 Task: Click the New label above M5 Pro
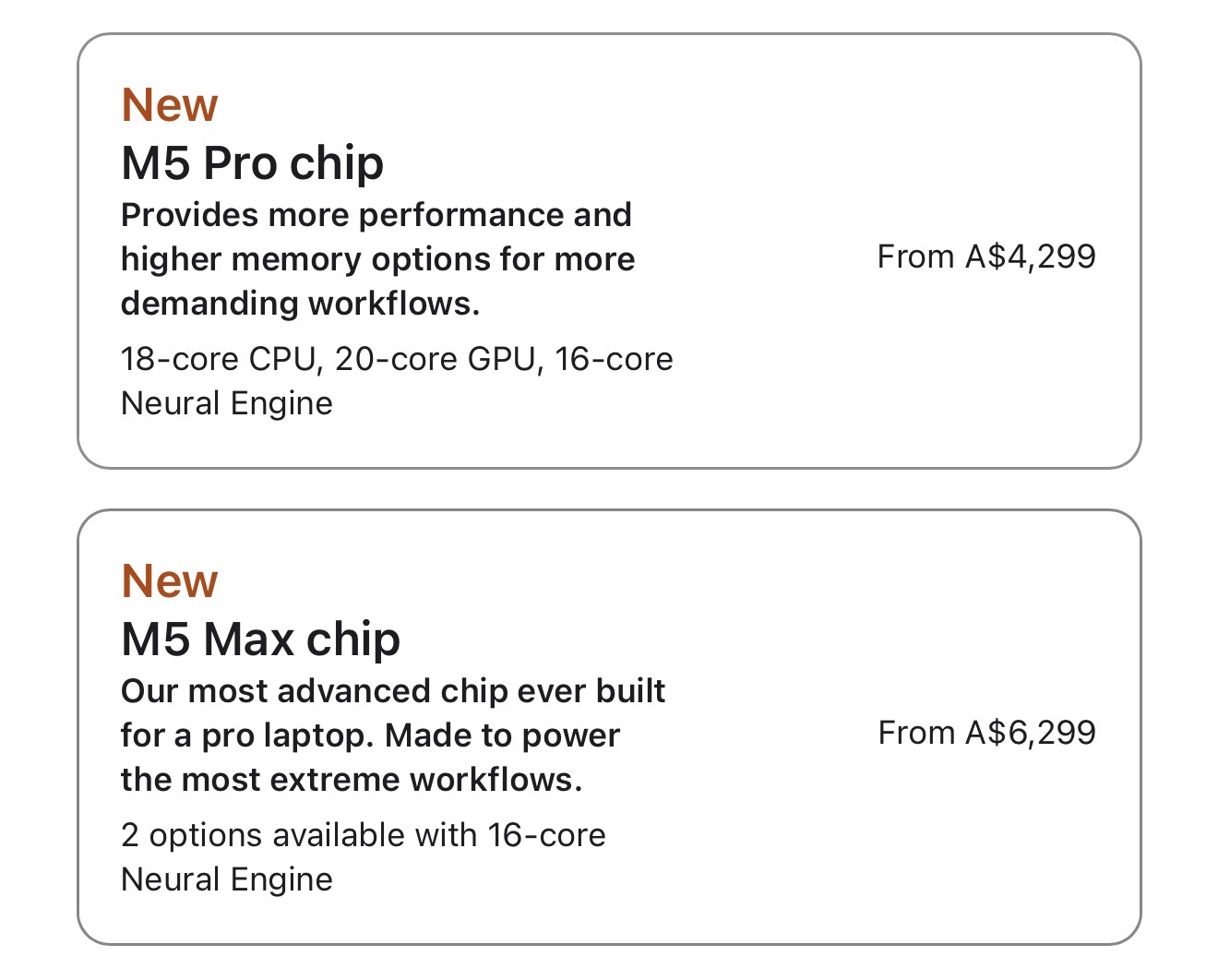tap(170, 104)
